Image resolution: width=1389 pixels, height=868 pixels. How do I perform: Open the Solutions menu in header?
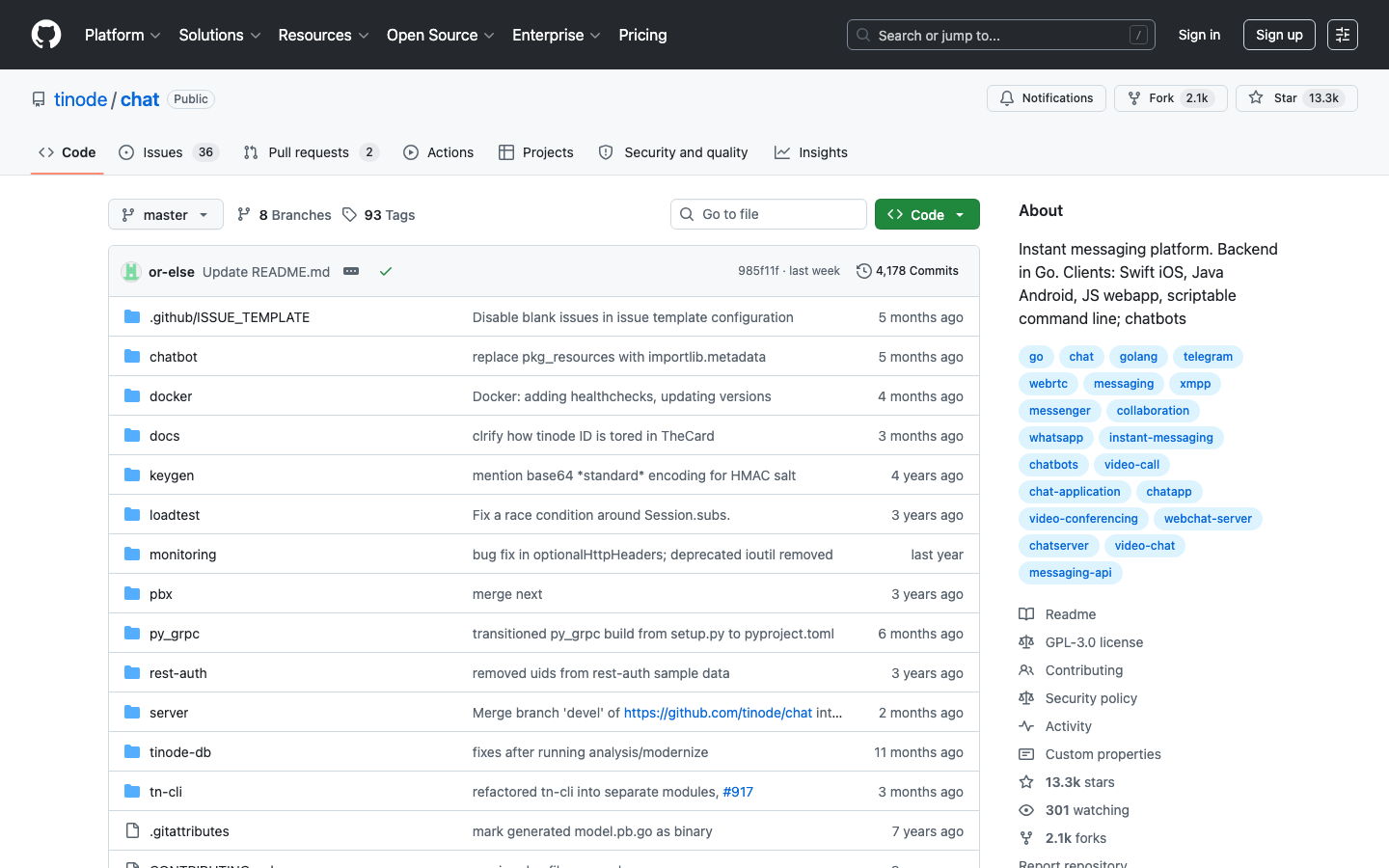tap(219, 35)
